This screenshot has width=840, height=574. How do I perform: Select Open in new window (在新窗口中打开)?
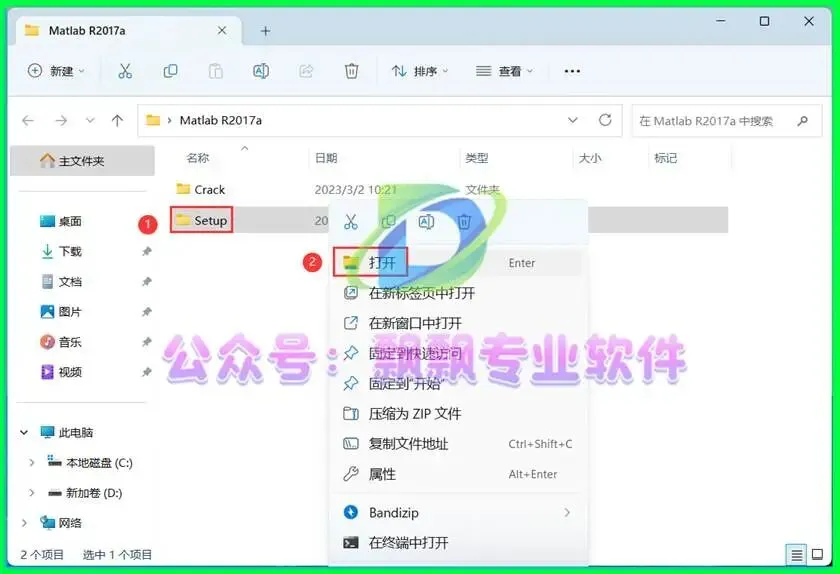[458, 323]
